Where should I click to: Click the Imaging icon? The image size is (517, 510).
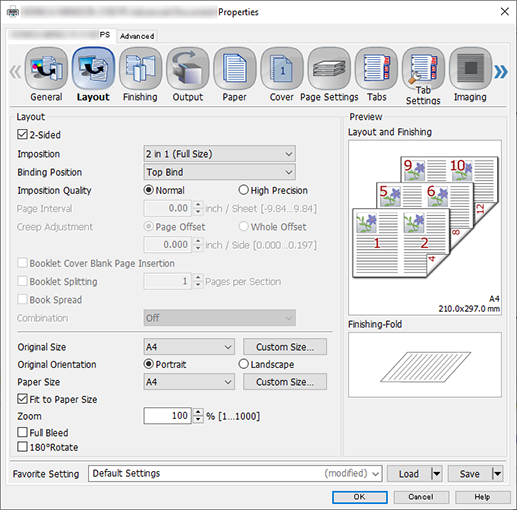click(x=470, y=69)
